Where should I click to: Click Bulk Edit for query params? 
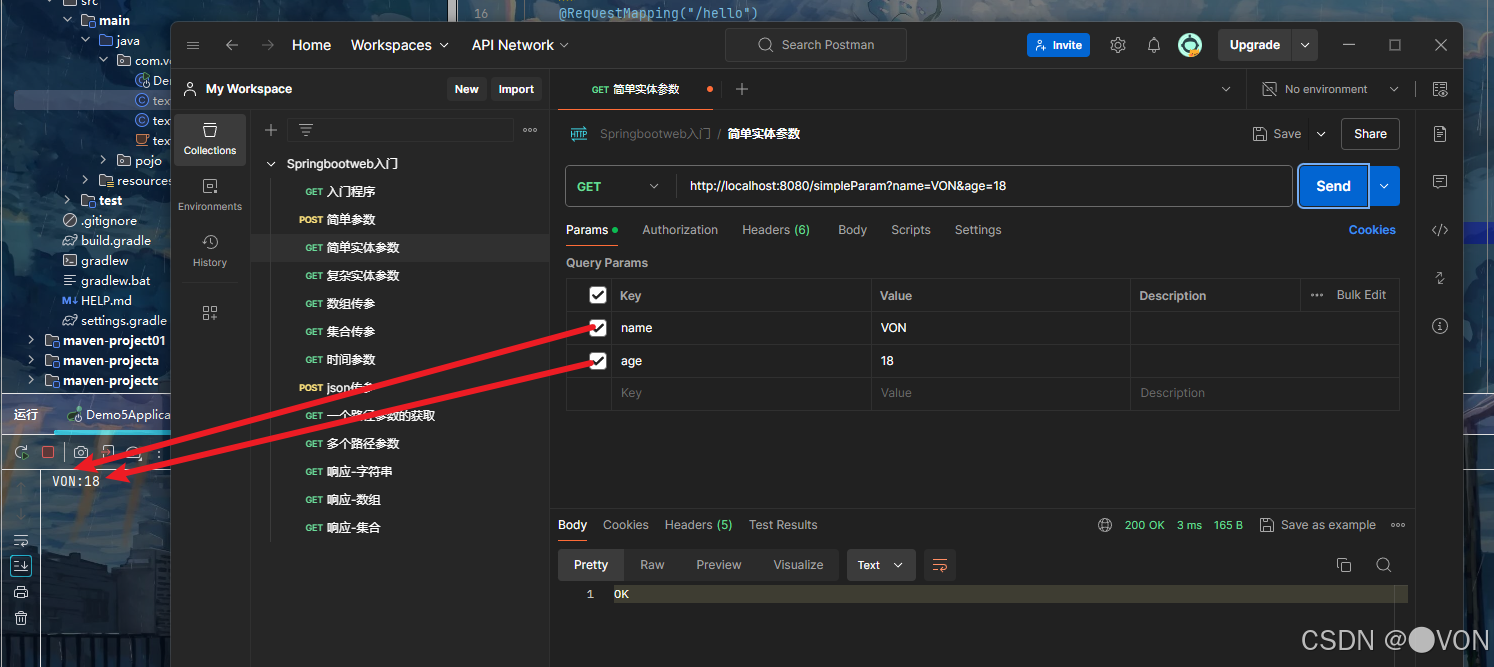point(1361,295)
